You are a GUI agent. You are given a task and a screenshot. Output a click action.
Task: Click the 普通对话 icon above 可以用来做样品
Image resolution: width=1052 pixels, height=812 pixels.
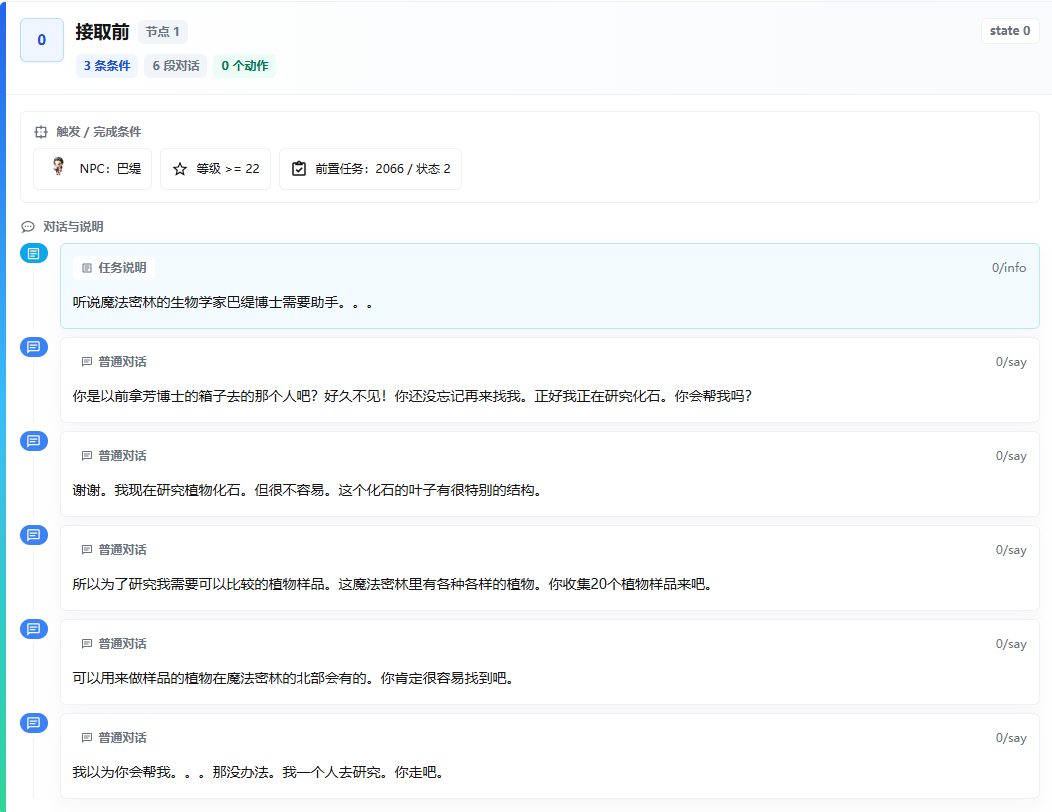87,644
